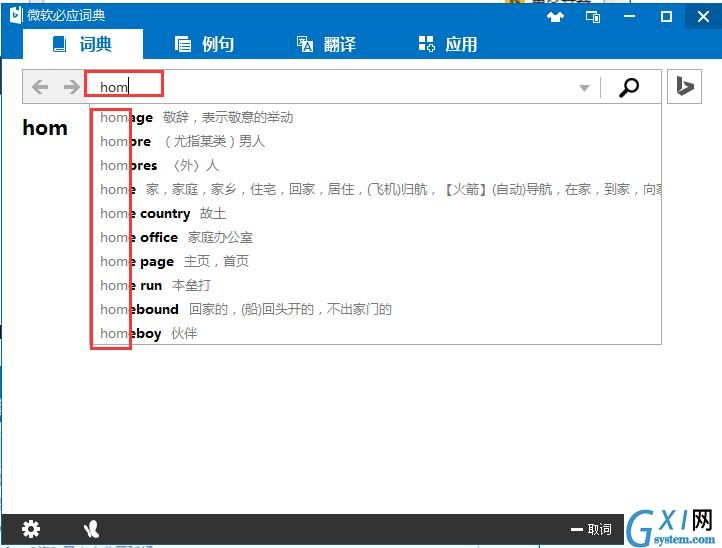Select suggestion "home country"

coord(376,213)
